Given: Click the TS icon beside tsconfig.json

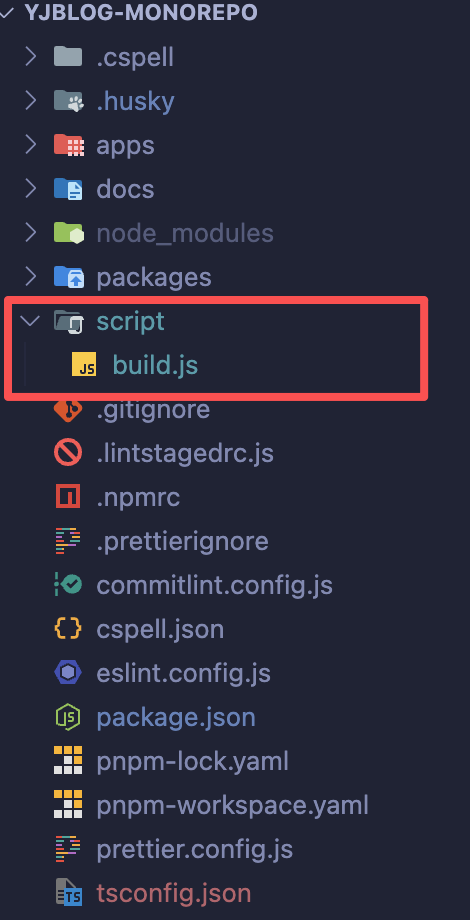Looking at the screenshot, I should pyautogui.click(x=69, y=893).
